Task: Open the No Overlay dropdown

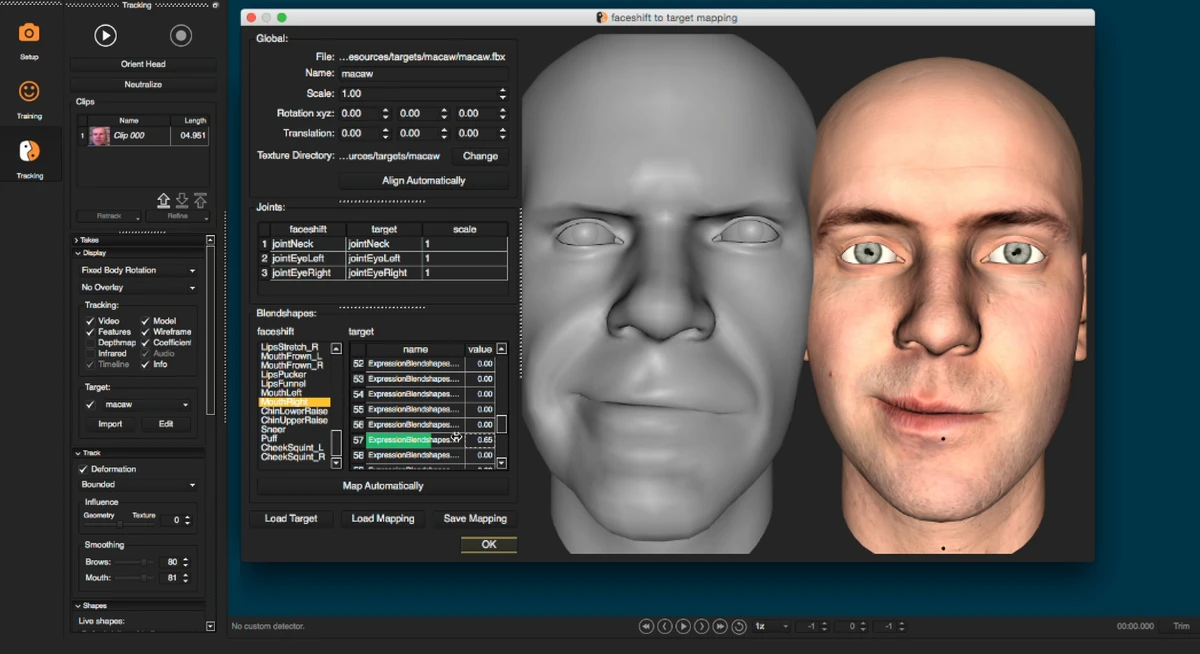Action: pos(138,288)
